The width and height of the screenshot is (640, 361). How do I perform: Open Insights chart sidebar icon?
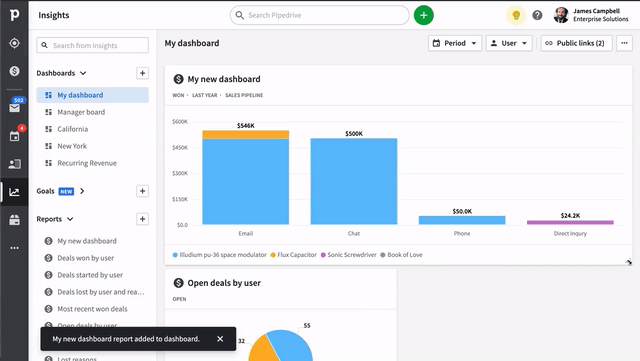tap(14, 192)
